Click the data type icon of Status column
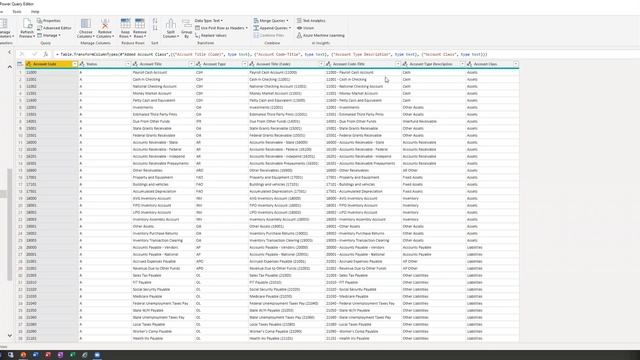The height and width of the screenshot is (360, 640). pos(82,64)
